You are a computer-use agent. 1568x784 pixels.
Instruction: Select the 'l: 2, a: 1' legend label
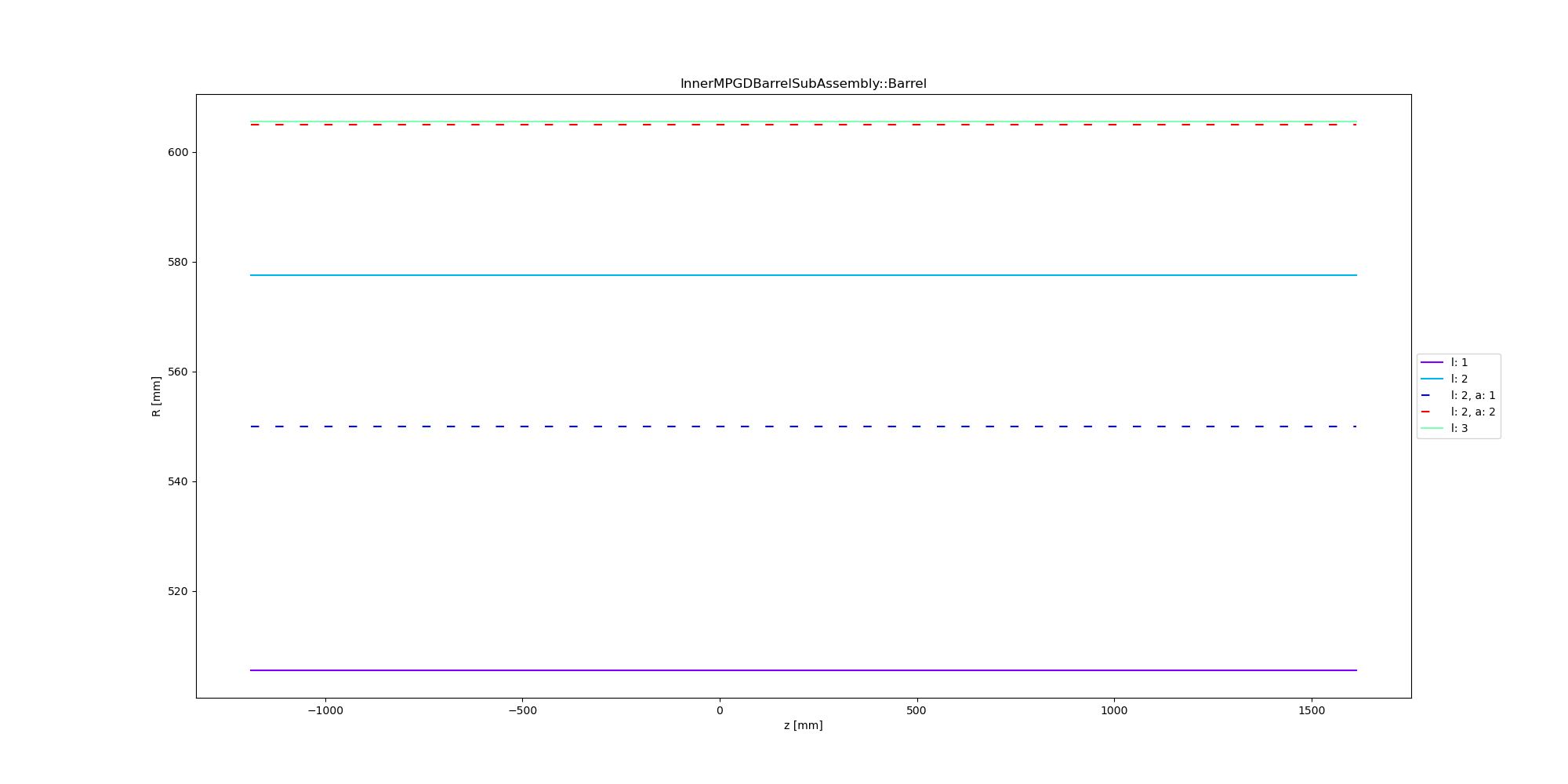(x=1472, y=395)
